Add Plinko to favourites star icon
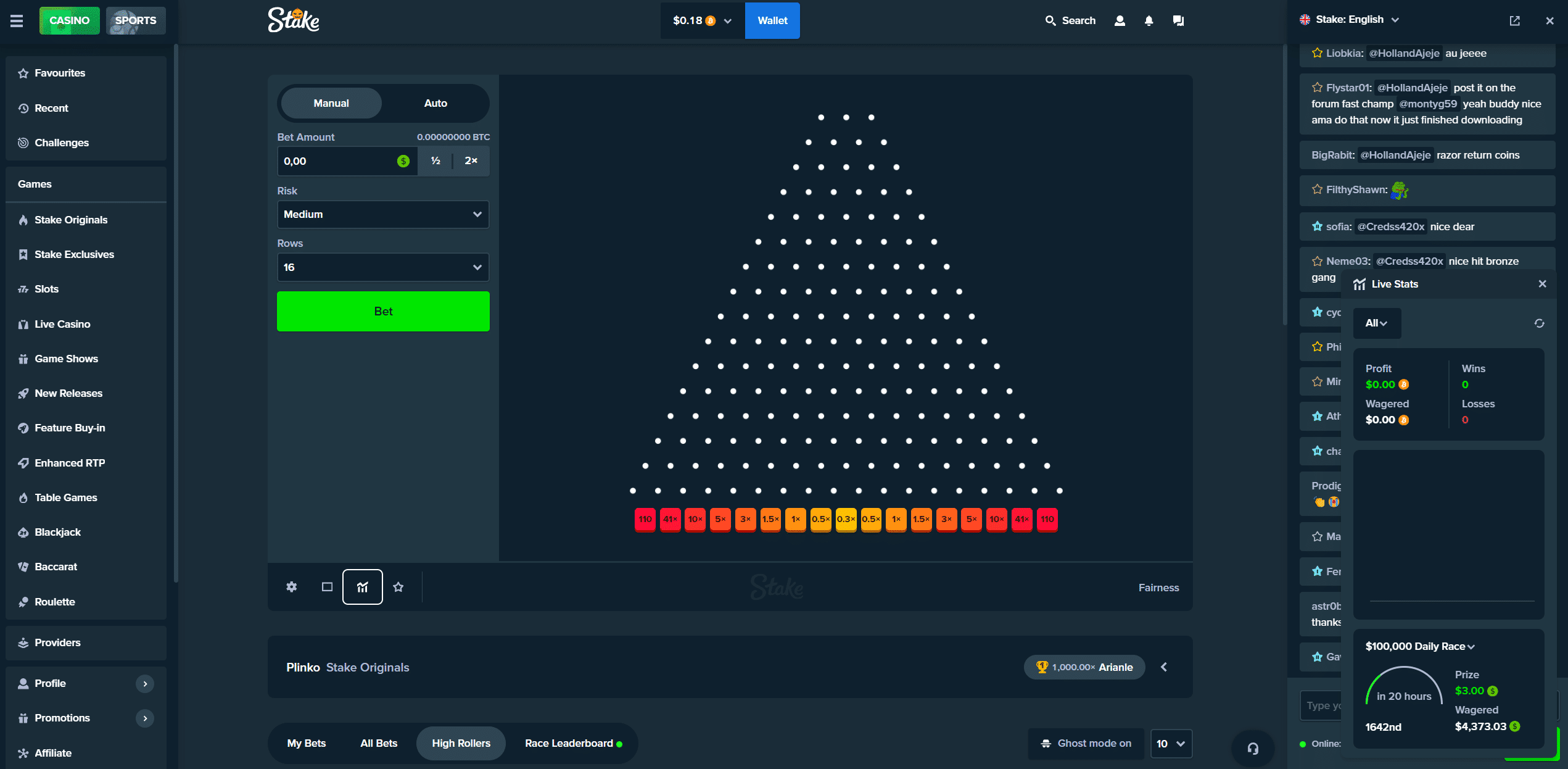 point(398,587)
